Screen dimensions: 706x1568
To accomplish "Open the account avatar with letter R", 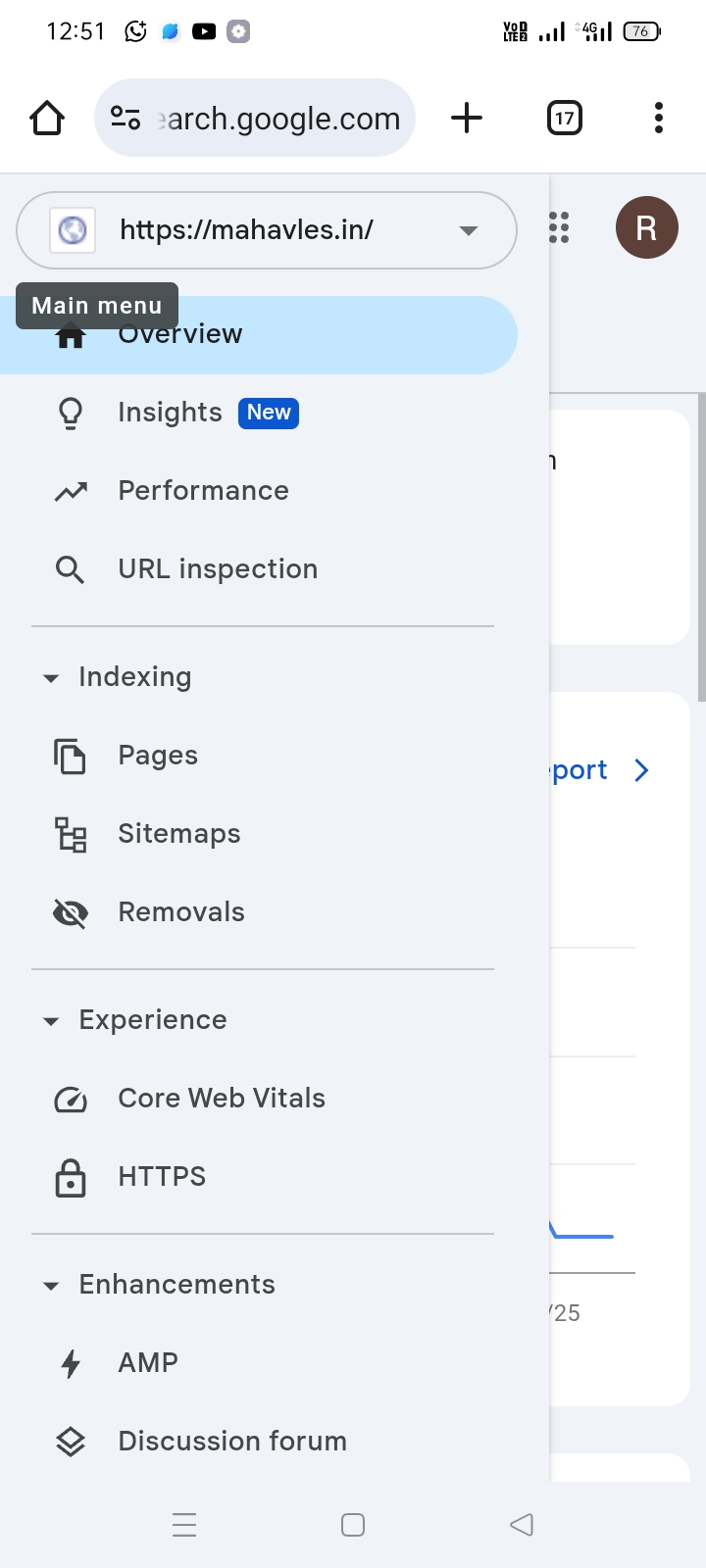I will (647, 227).
